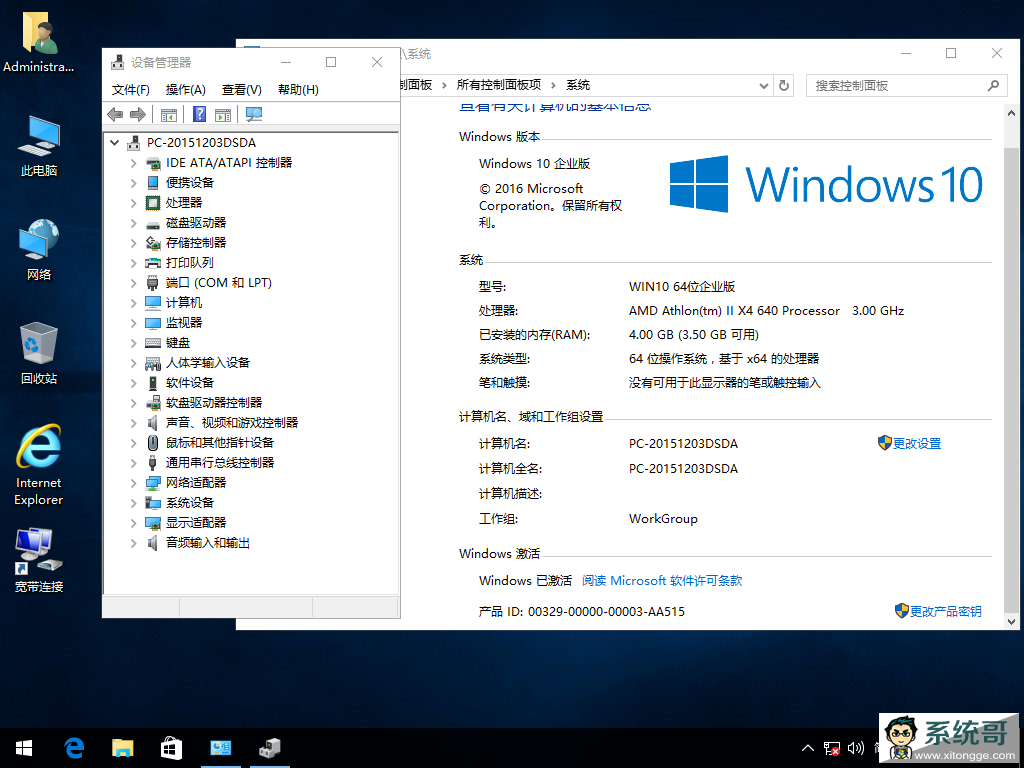The height and width of the screenshot is (768, 1024).
Task: Switch to Control Panel taskbar button
Action: [x=221, y=748]
